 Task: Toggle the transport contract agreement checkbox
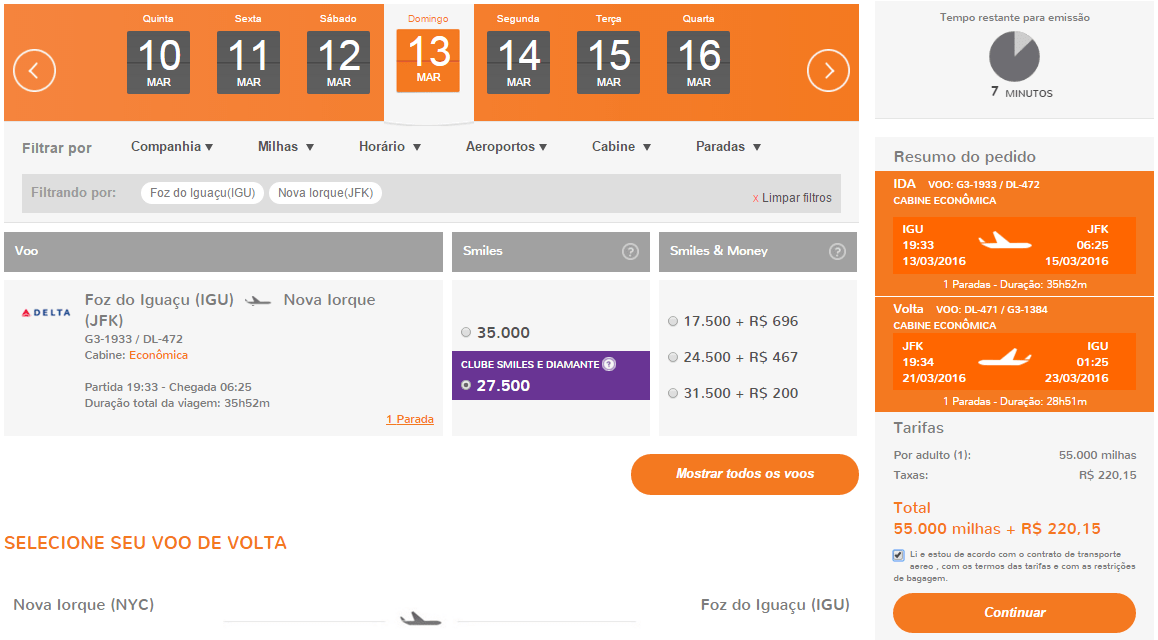[x=898, y=555]
